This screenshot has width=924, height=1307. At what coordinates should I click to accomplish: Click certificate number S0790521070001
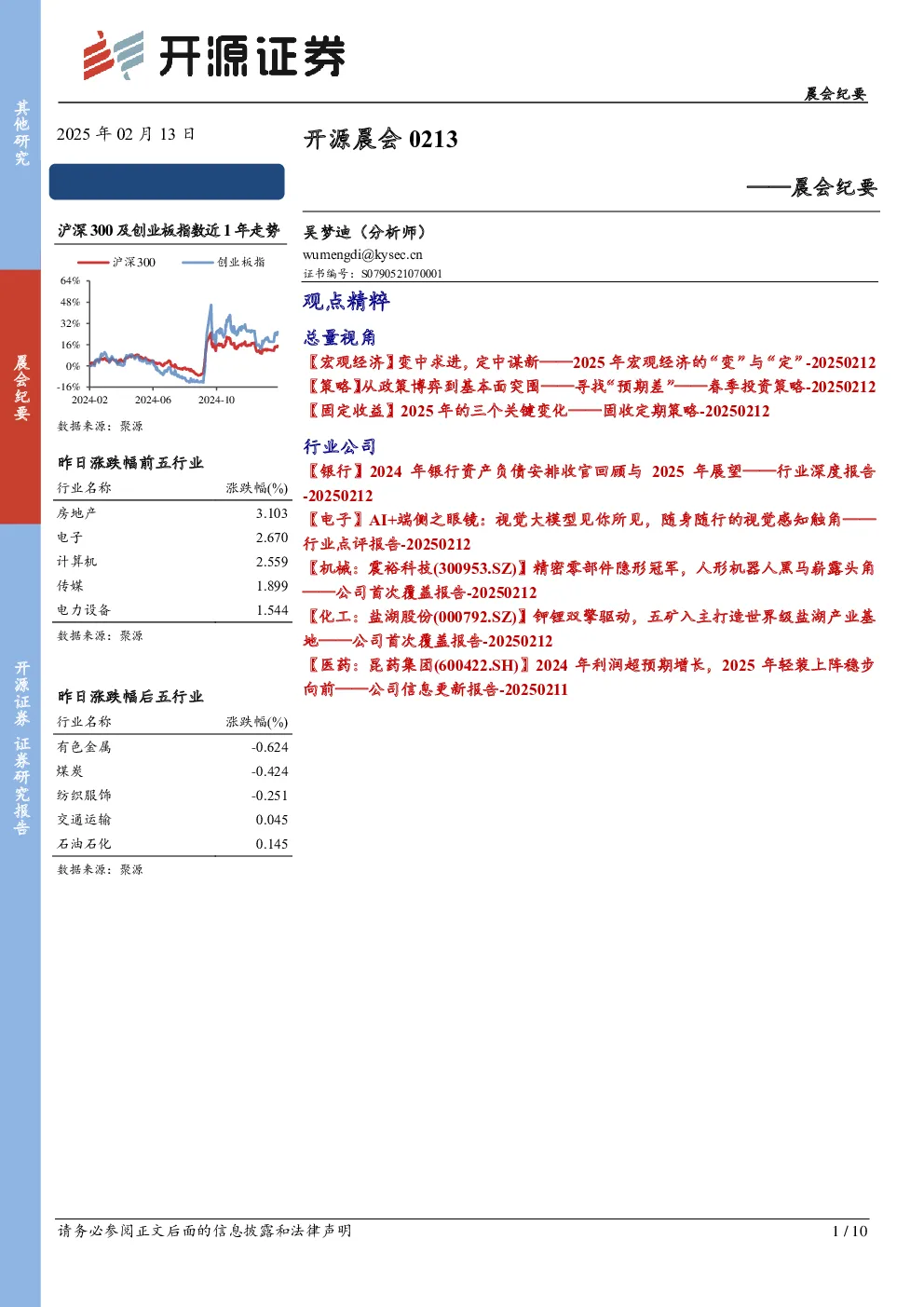401,274
